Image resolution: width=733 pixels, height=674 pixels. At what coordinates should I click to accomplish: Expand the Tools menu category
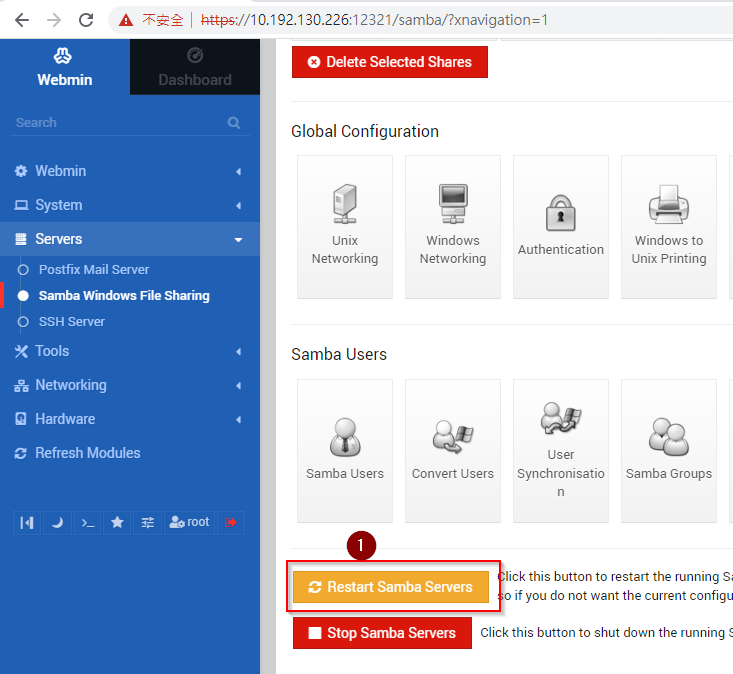[130, 351]
